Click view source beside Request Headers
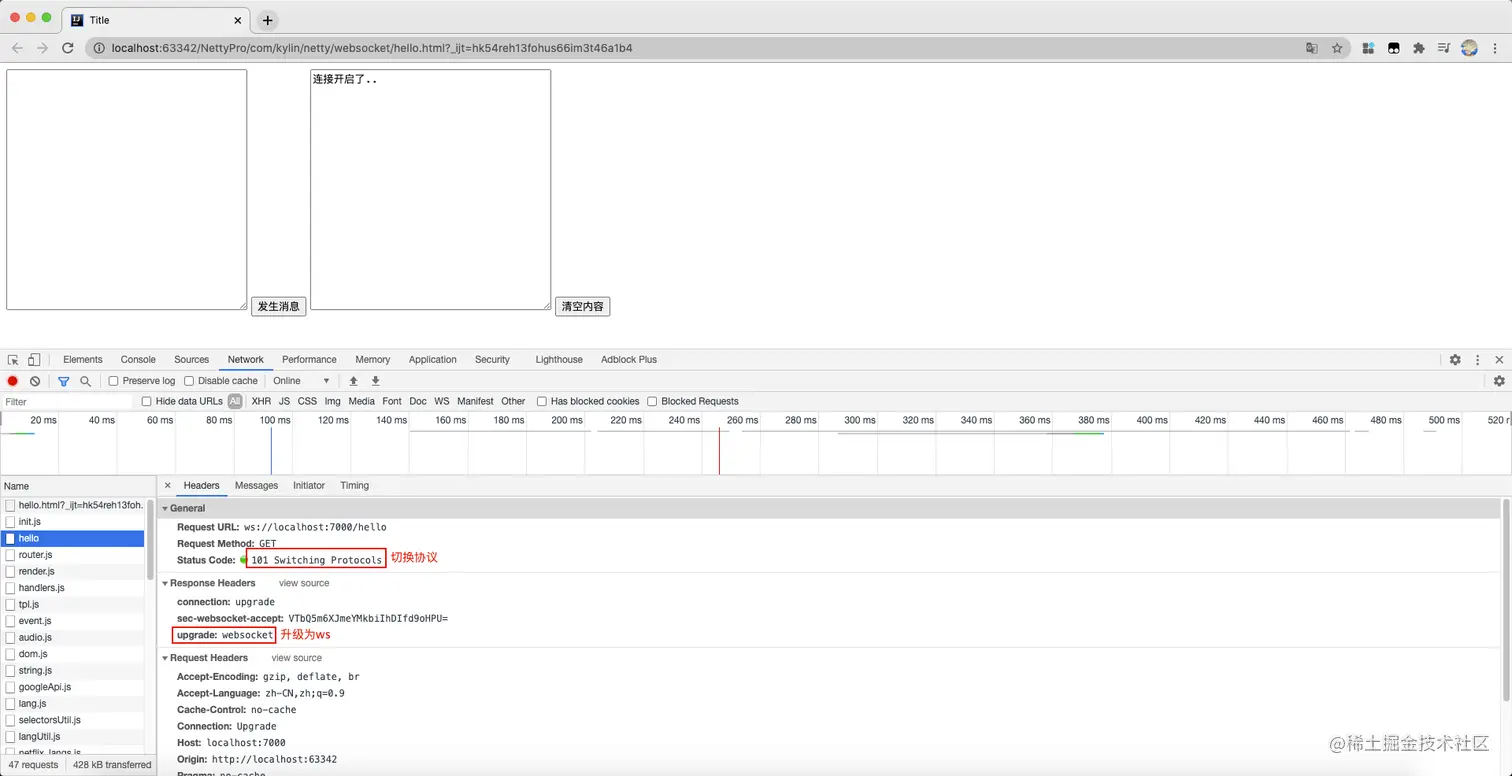The width and height of the screenshot is (1512, 776). point(297,658)
